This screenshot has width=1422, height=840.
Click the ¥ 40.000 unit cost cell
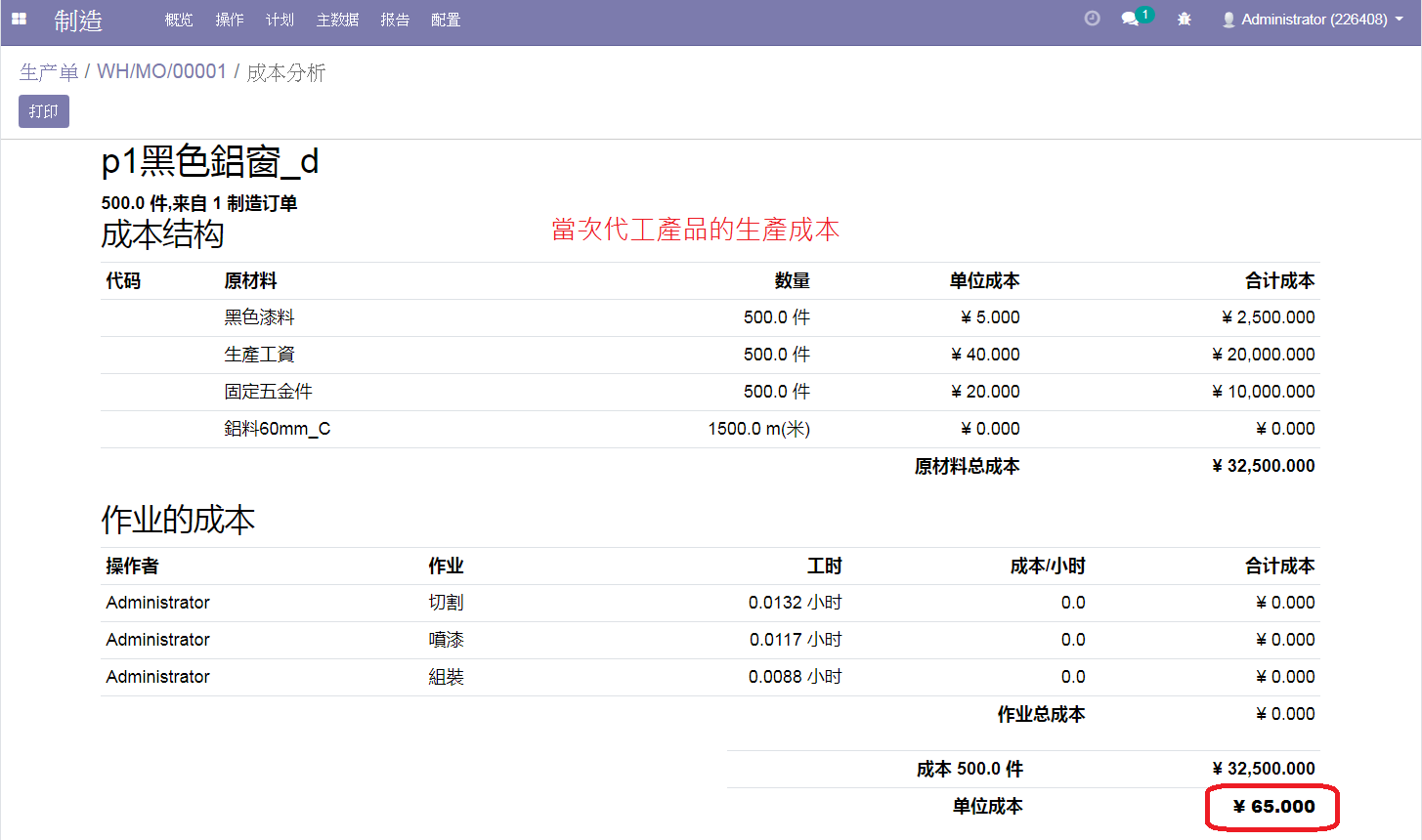[x=985, y=355]
